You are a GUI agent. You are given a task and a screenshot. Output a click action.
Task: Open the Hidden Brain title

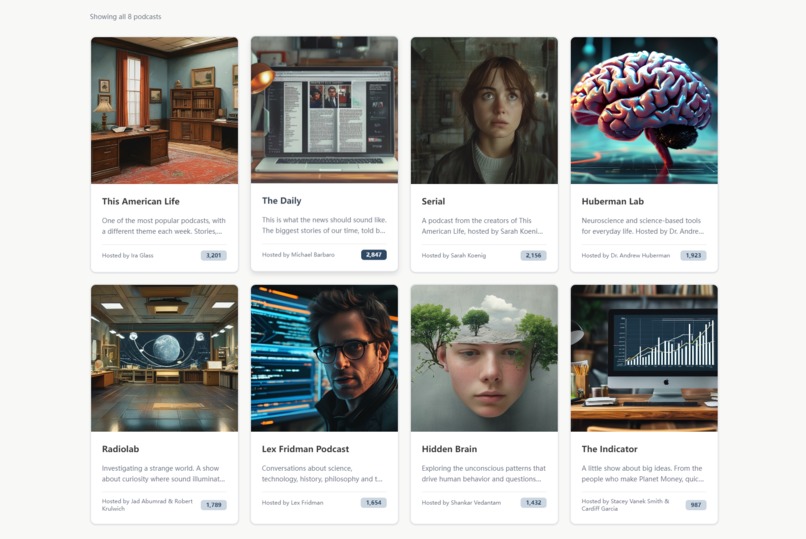click(x=449, y=449)
